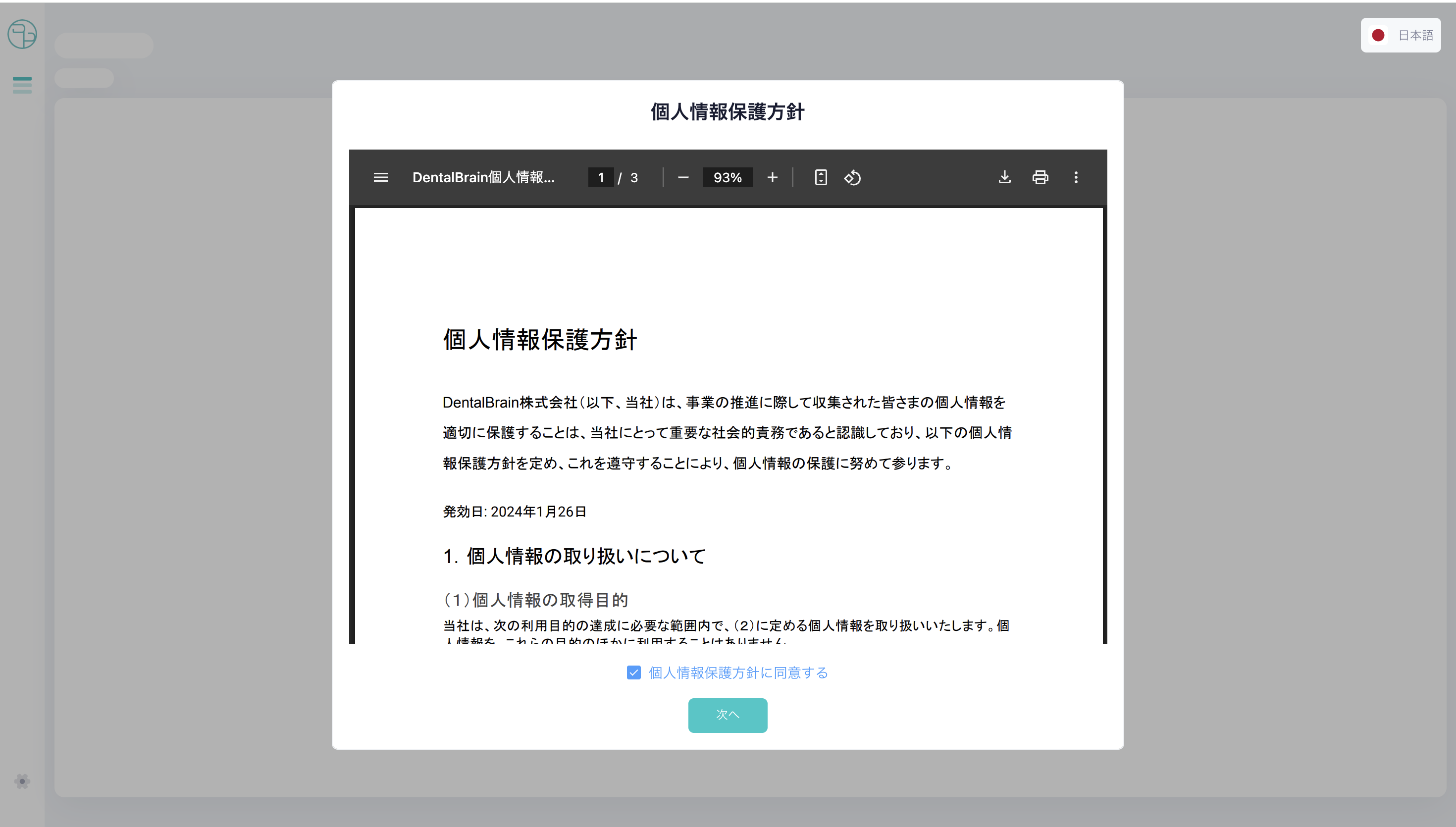
Task: Download the privacy policy PDF
Action: (x=1004, y=178)
